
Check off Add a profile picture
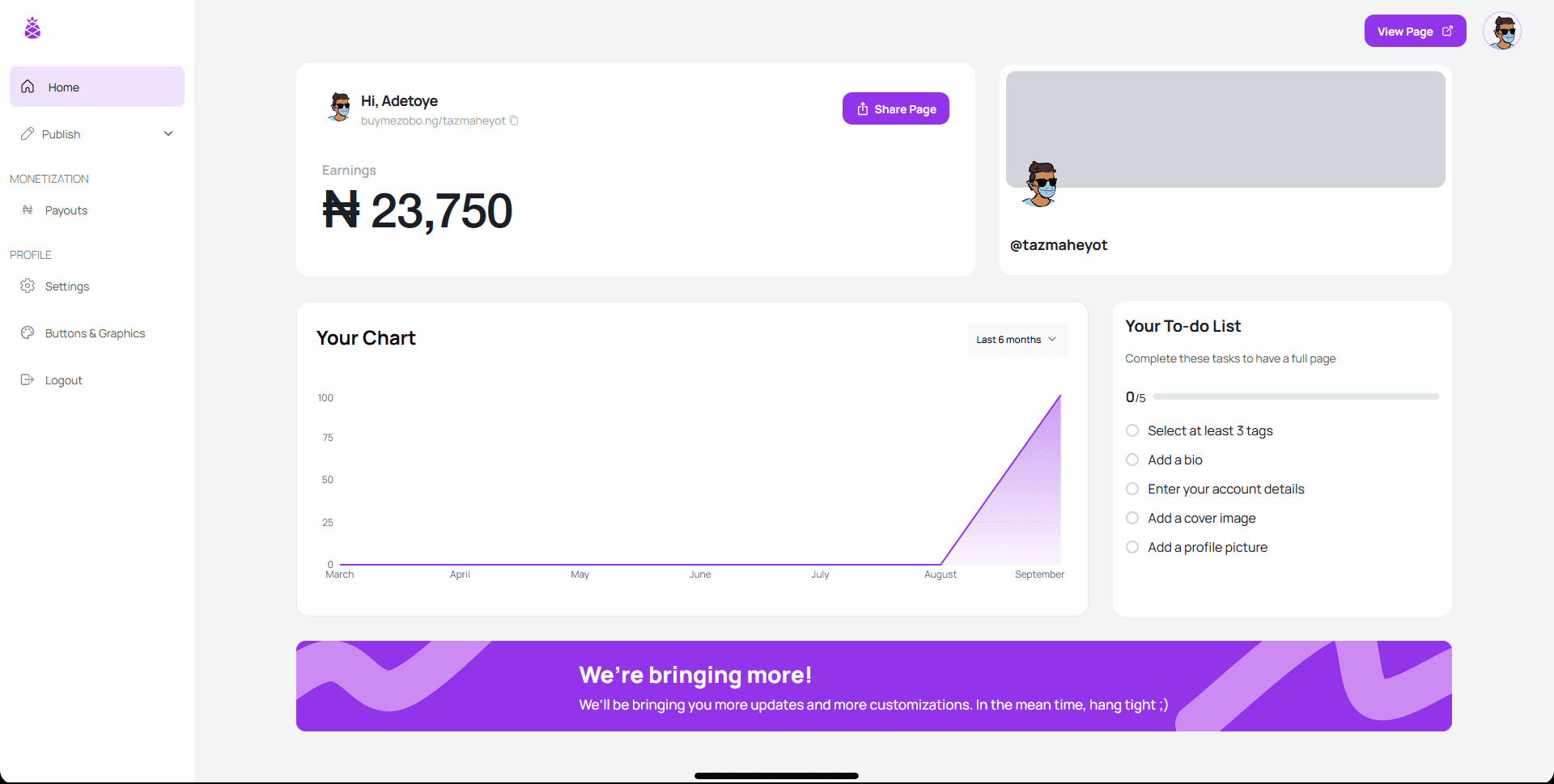[1132, 547]
